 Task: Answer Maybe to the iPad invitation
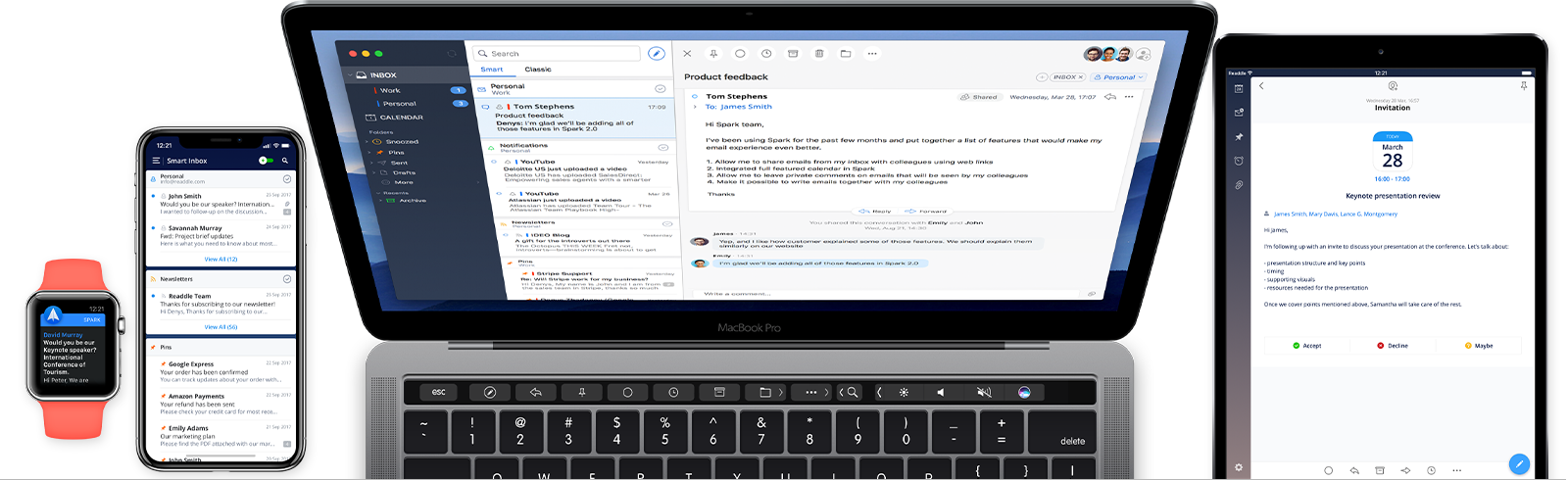pos(1479,346)
